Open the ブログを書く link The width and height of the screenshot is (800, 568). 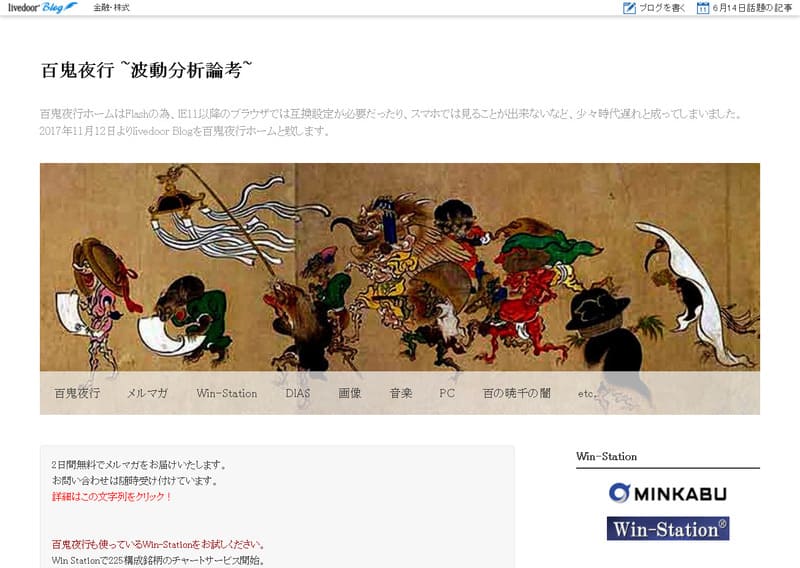tap(662, 8)
